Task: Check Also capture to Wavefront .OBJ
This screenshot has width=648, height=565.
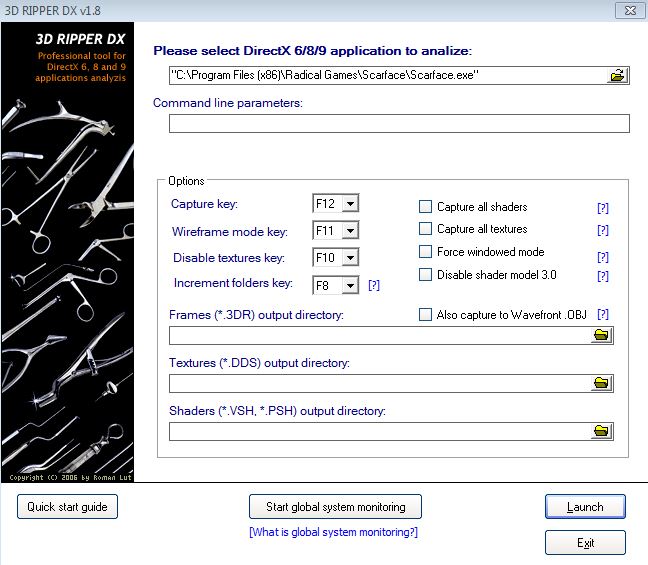Action: click(x=425, y=314)
